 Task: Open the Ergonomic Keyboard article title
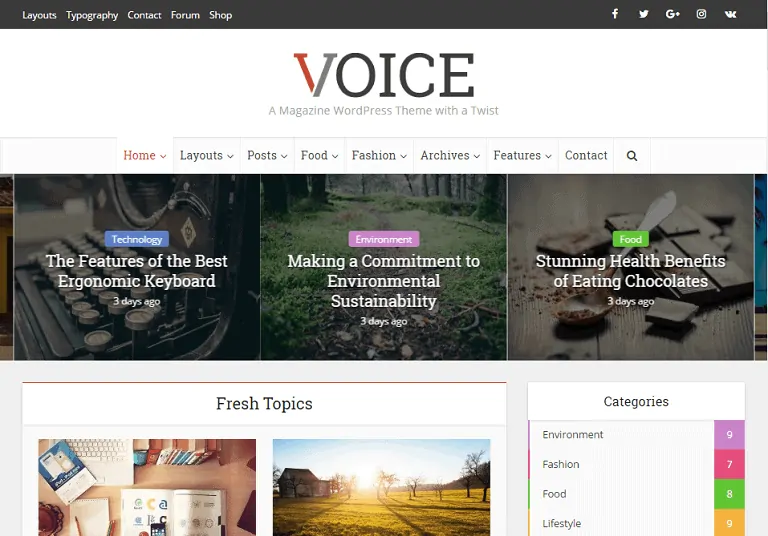coord(137,271)
